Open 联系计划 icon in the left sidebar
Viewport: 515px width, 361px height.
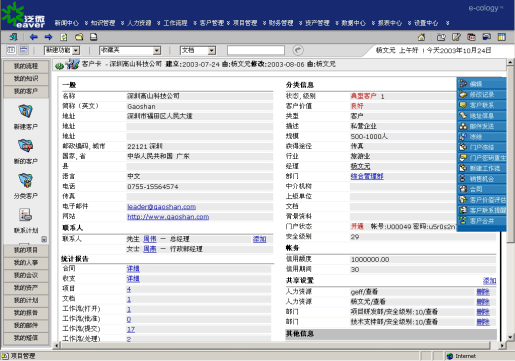(x=26, y=215)
